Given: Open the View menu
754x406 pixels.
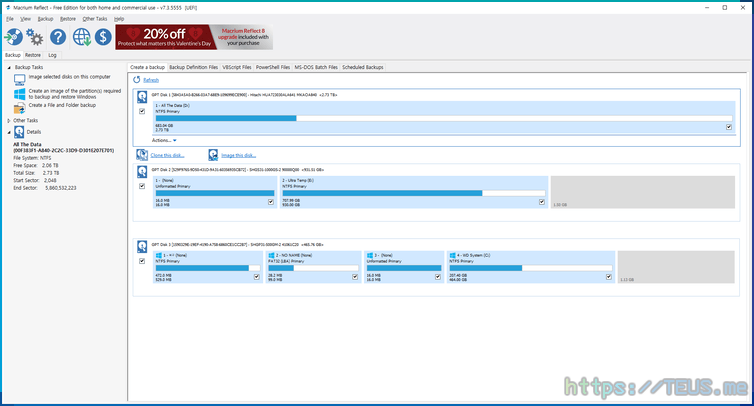Looking at the screenshot, I should pos(25,19).
